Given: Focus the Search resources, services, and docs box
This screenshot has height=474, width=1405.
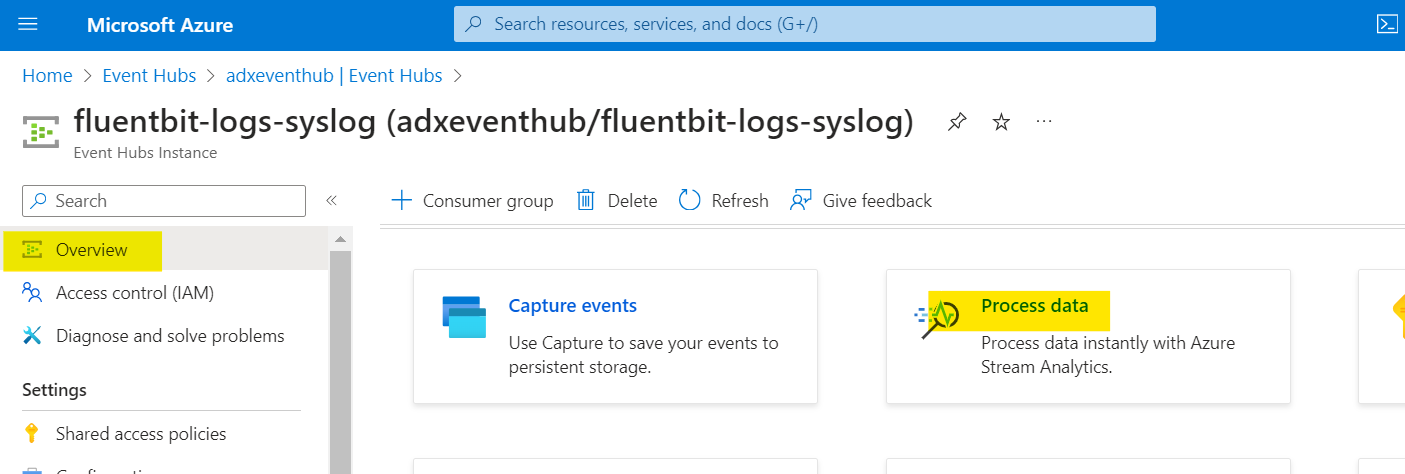Looking at the screenshot, I should [x=805, y=24].
